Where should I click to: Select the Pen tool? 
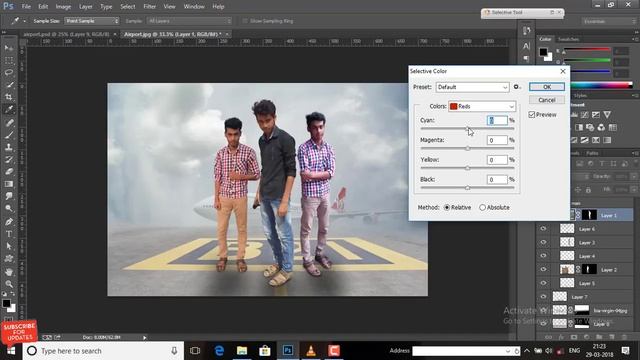(9, 222)
